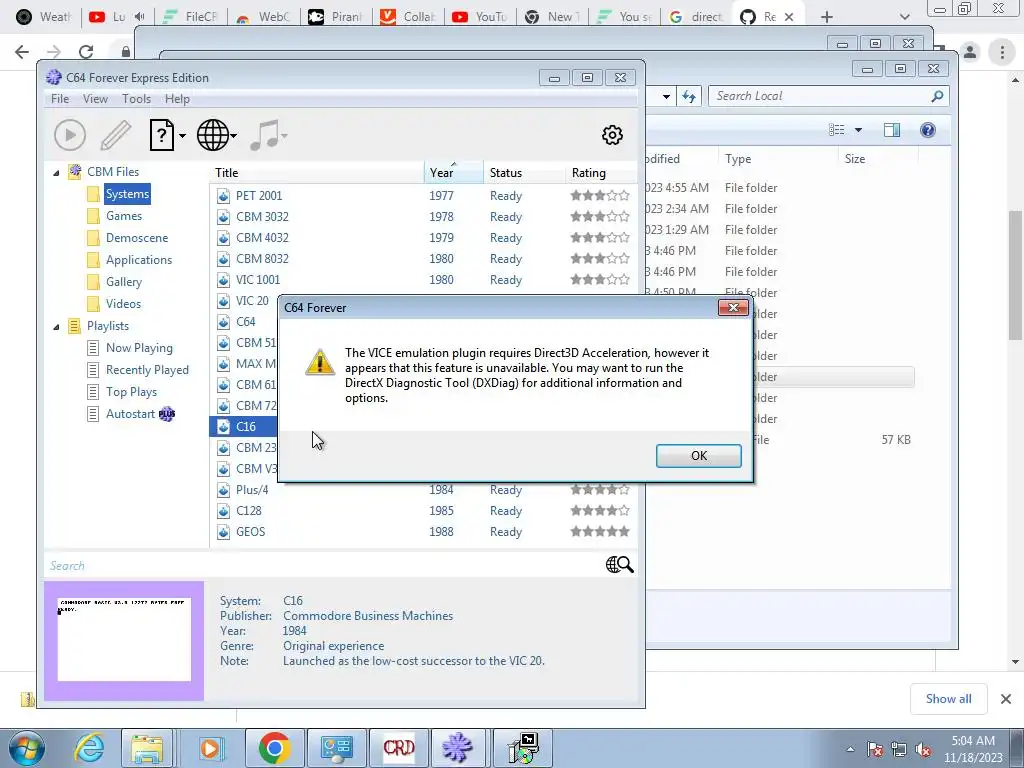Select the Systems folder

pos(127,194)
